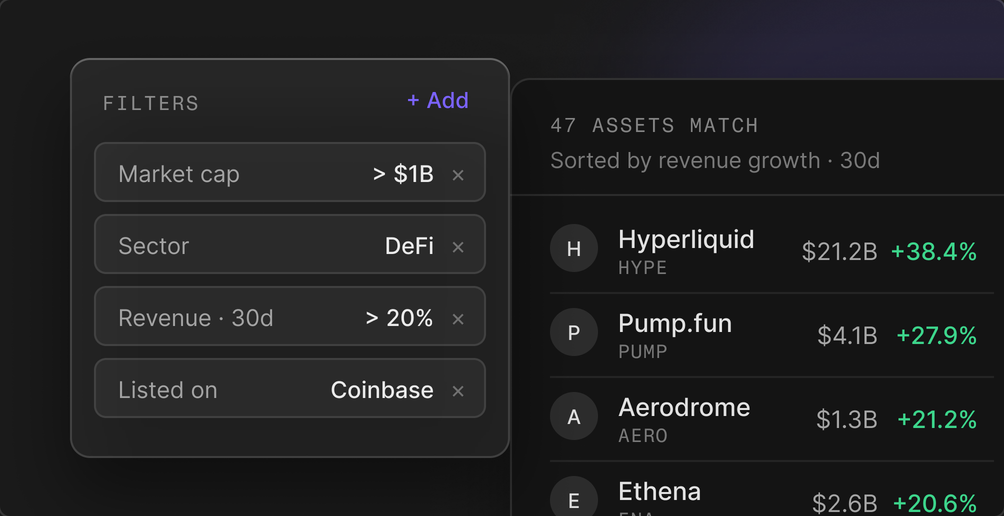Change the Sector DeFi value
The width and height of the screenshot is (1004, 516).
pos(409,246)
